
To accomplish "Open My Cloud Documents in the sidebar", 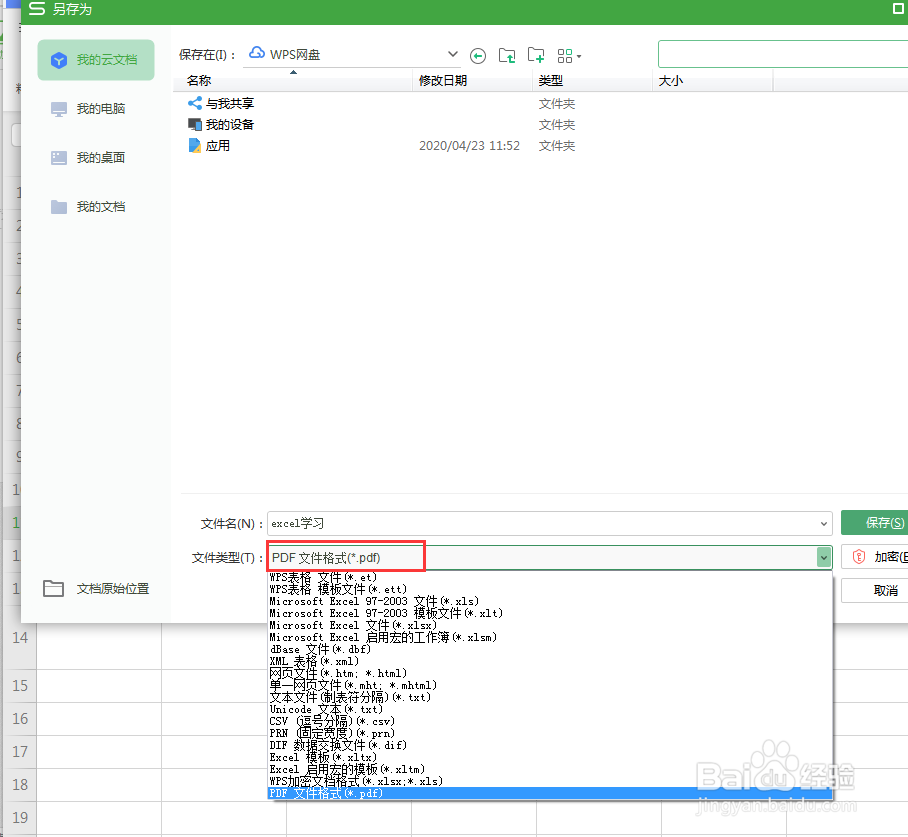I will (96, 60).
